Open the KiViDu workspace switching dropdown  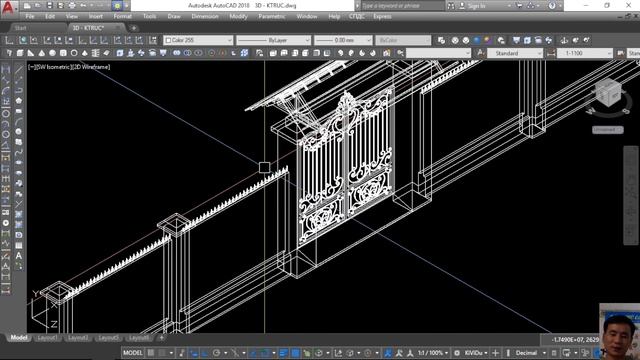[476, 353]
